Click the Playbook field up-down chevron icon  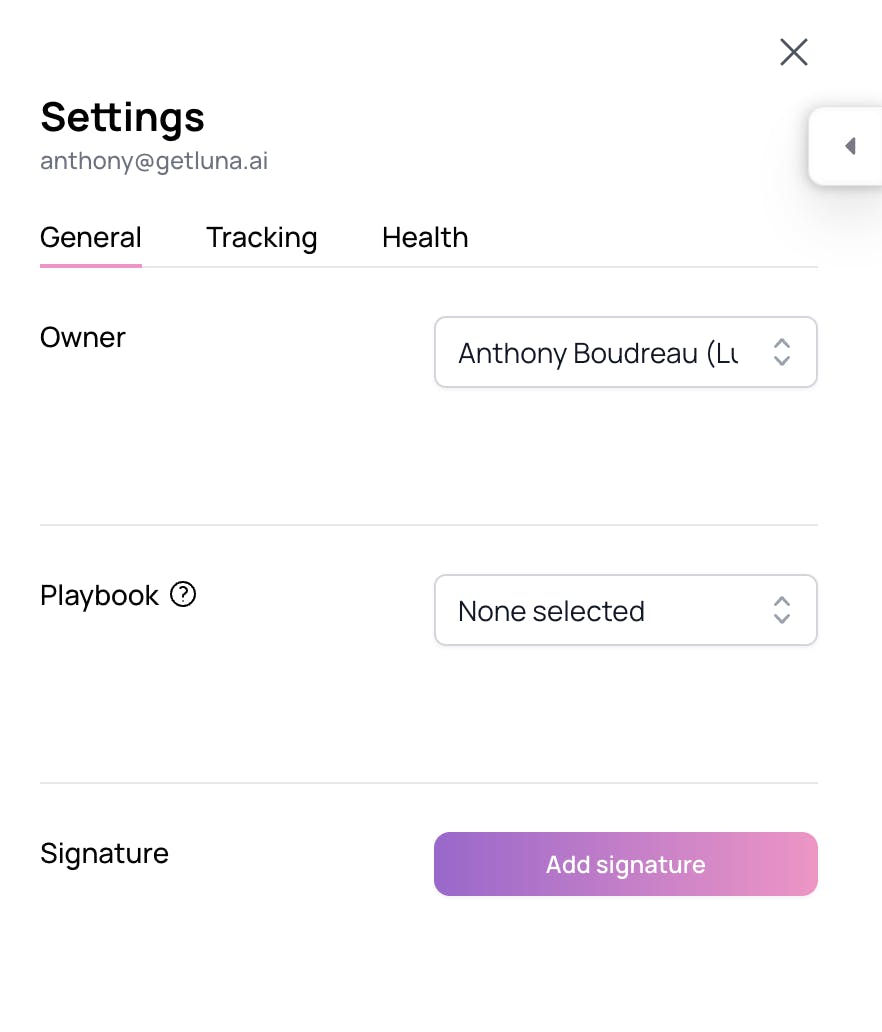(782, 610)
